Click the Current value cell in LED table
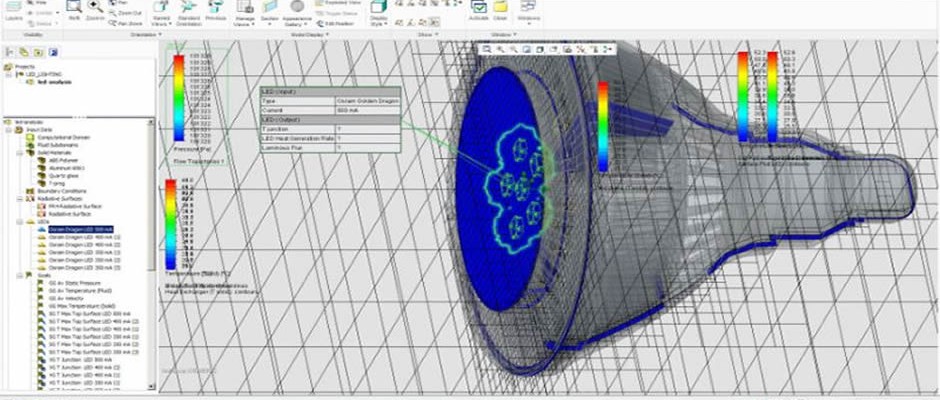940x400 pixels. (x=368, y=110)
